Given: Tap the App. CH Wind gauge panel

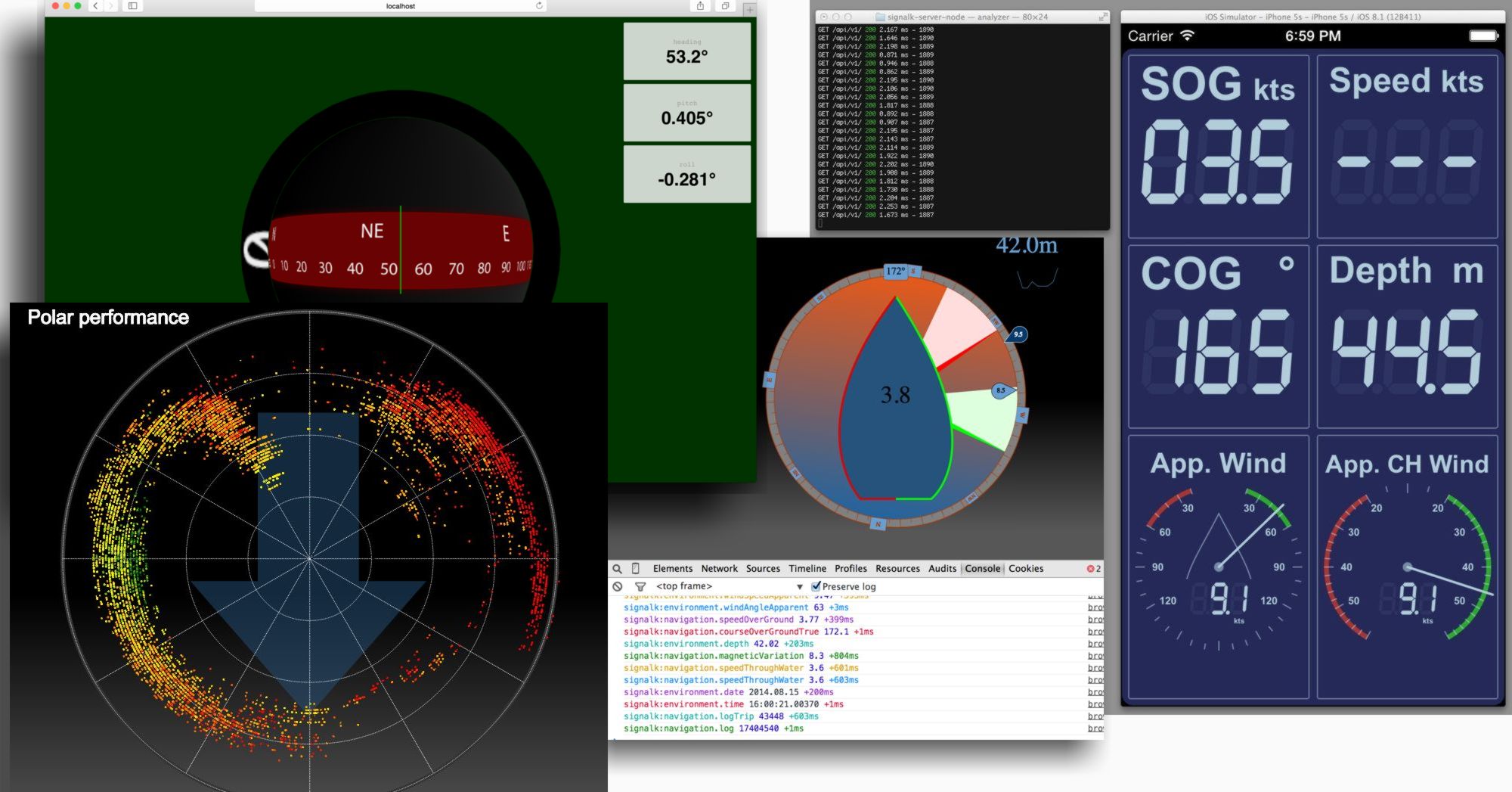Looking at the screenshot, I should click(x=1407, y=567).
